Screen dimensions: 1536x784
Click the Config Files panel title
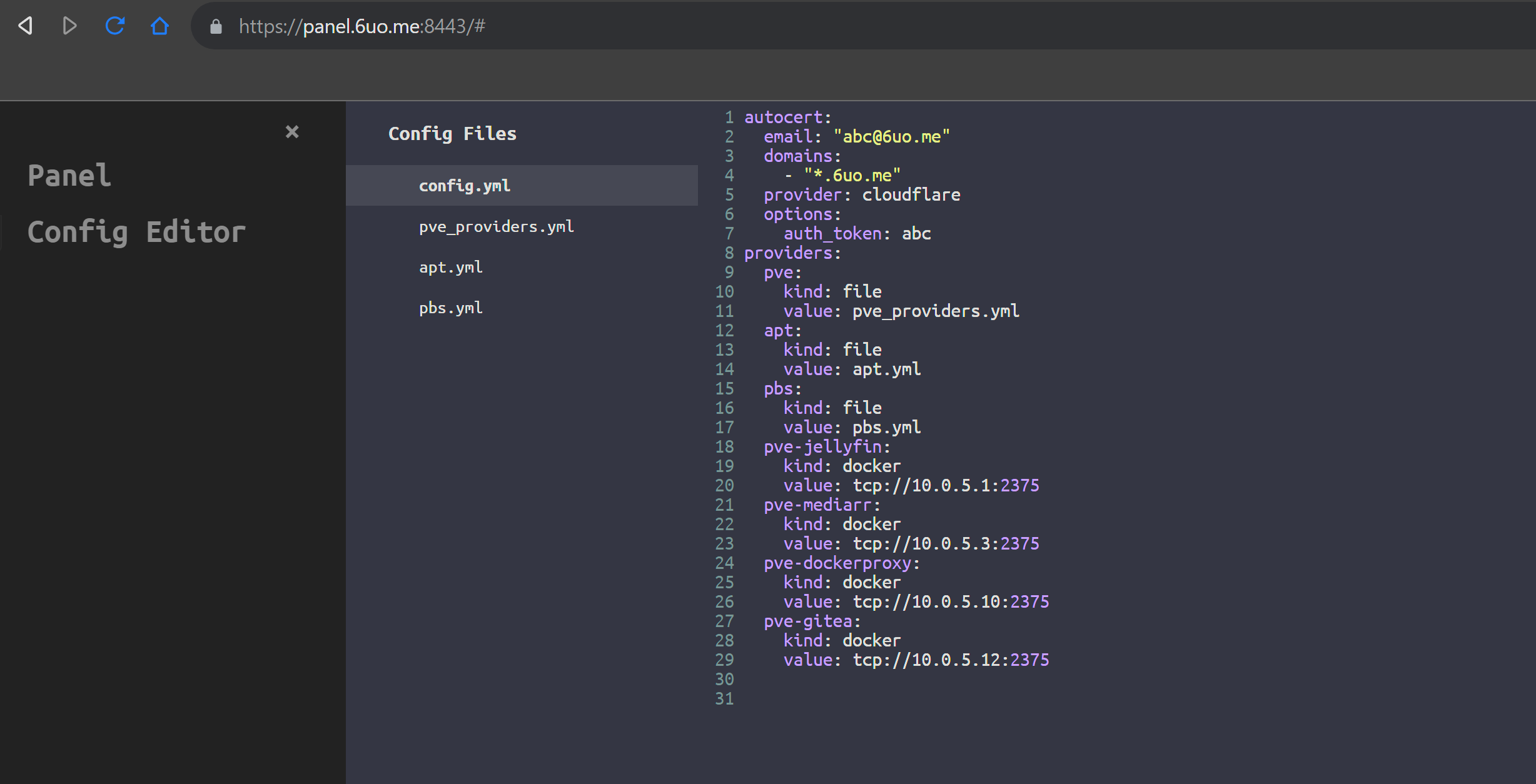[x=452, y=133]
